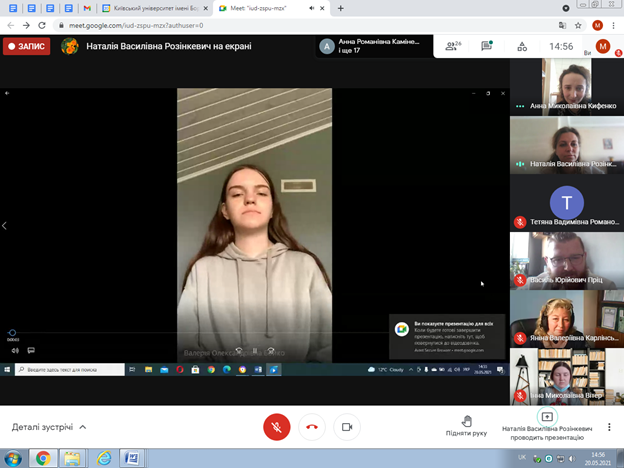Click the presentation screen-share icon
624x468 pixels.
[547, 417]
